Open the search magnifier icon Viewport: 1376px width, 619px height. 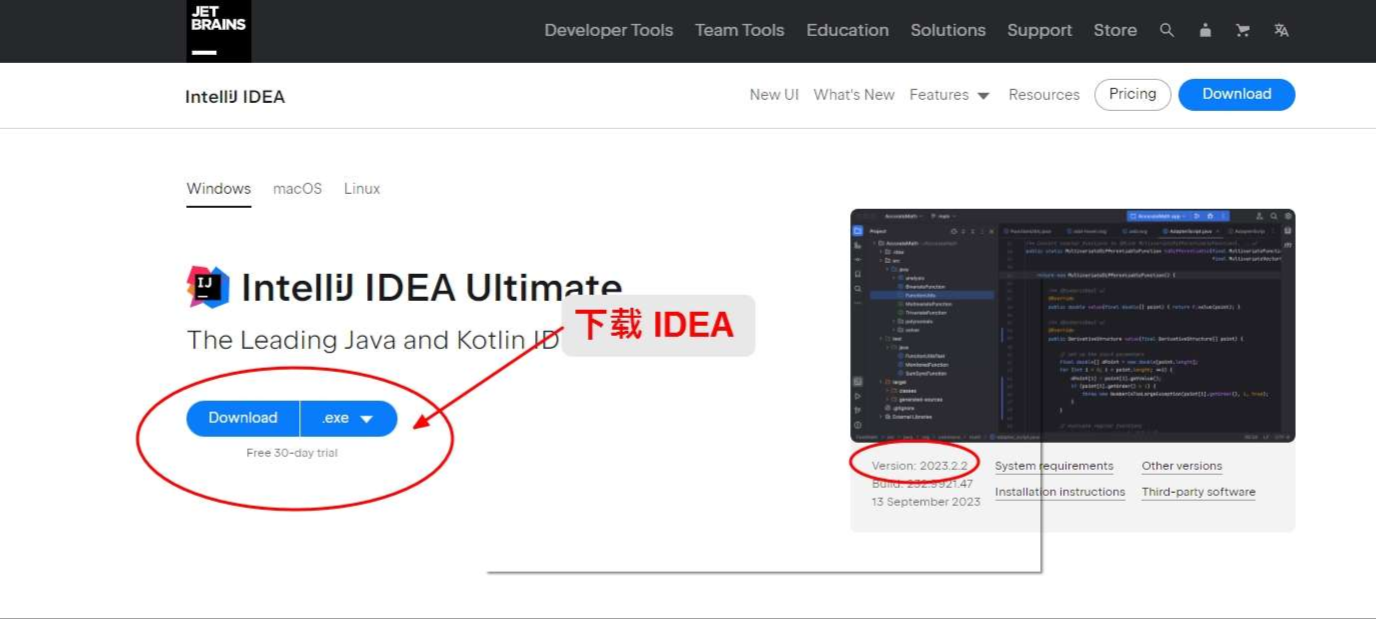[1166, 31]
